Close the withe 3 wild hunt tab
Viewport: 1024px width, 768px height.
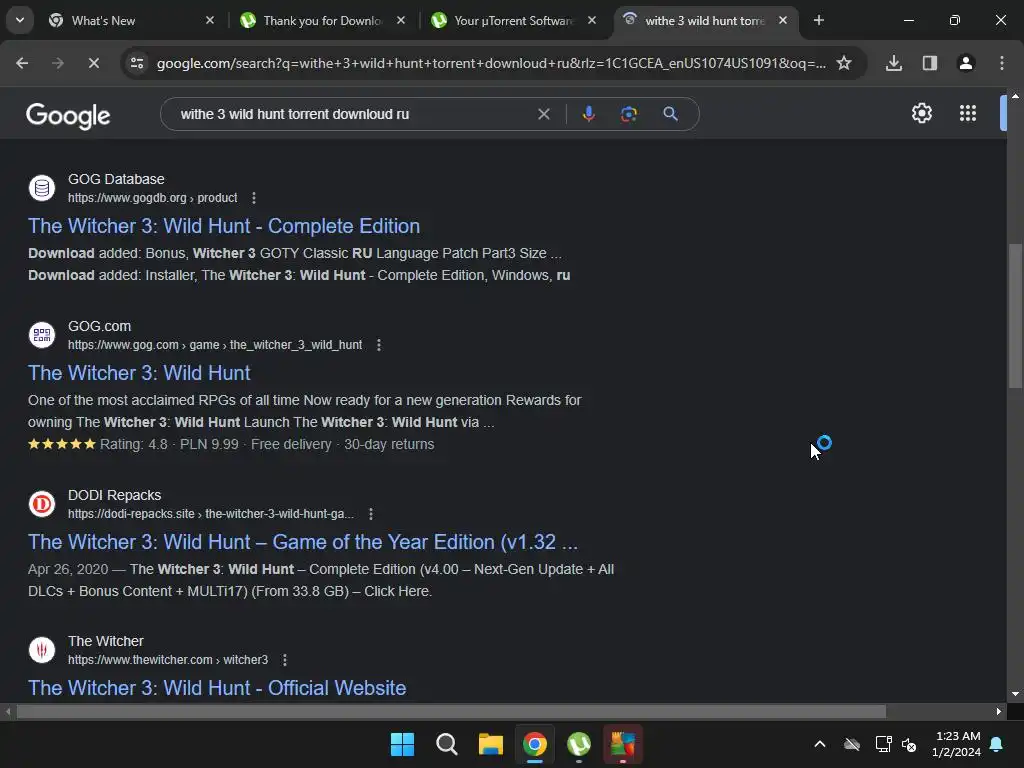(x=783, y=20)
